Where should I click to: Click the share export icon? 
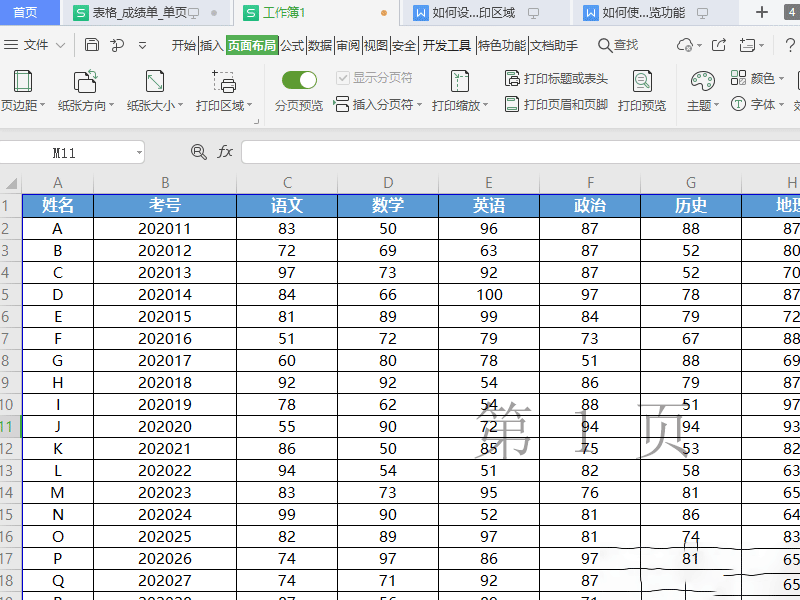(719, 45)
